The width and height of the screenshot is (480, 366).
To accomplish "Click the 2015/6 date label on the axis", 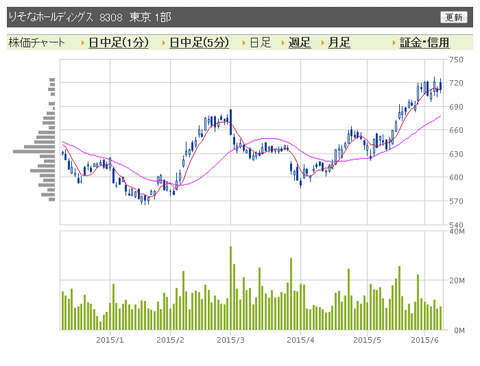I will click(424, 340).
